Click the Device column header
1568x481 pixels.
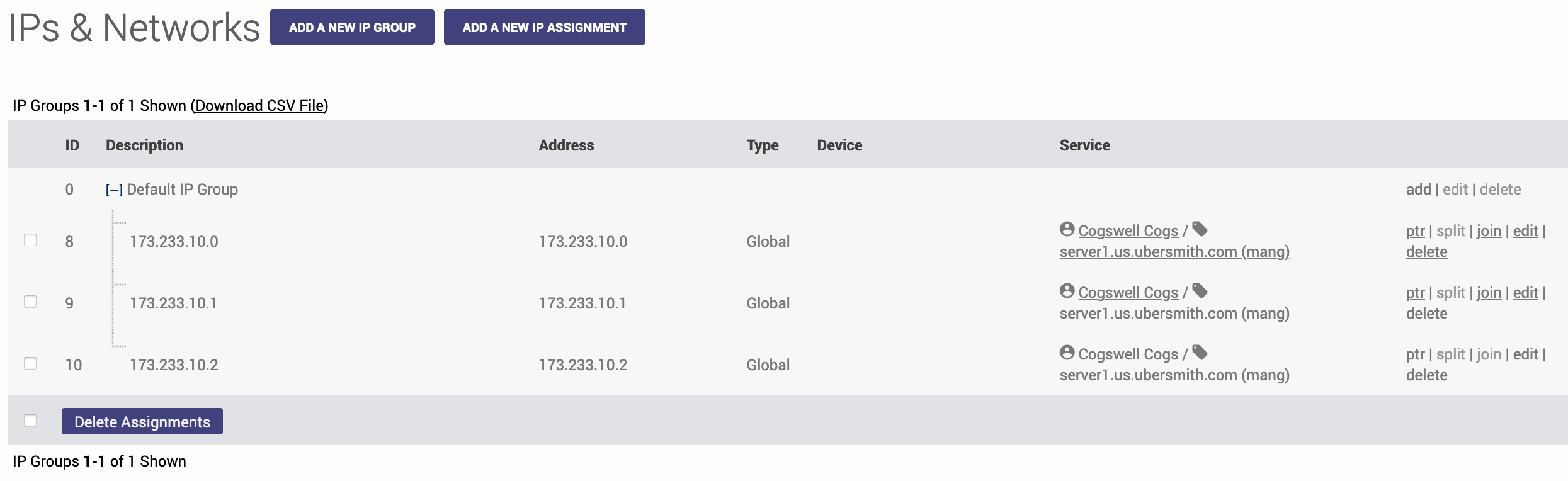pyautogui.click(x=839, y=145)
